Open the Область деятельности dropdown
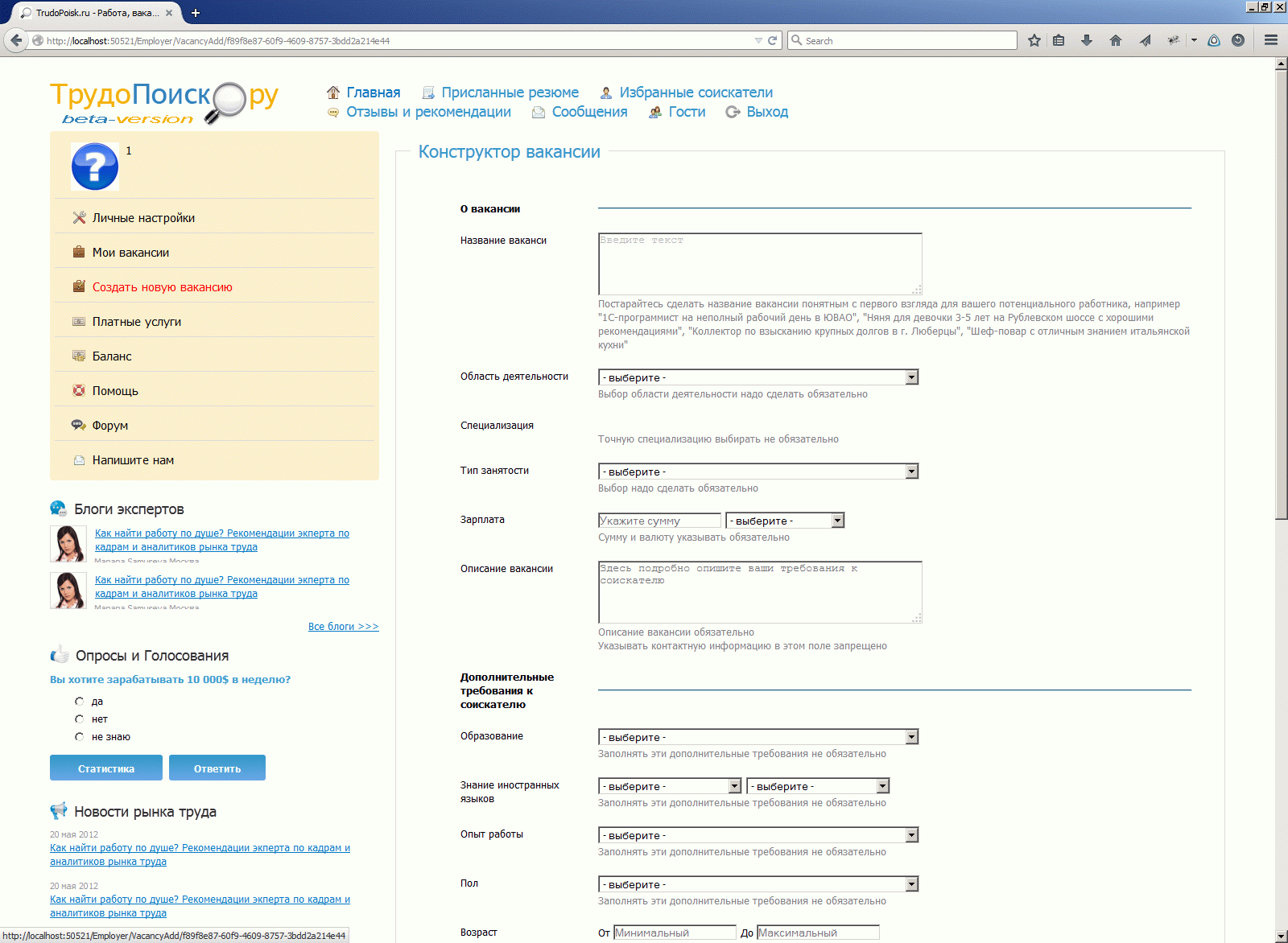This screenshot has height=943, width=1288. pyautogui.click(x=758, y=377)
